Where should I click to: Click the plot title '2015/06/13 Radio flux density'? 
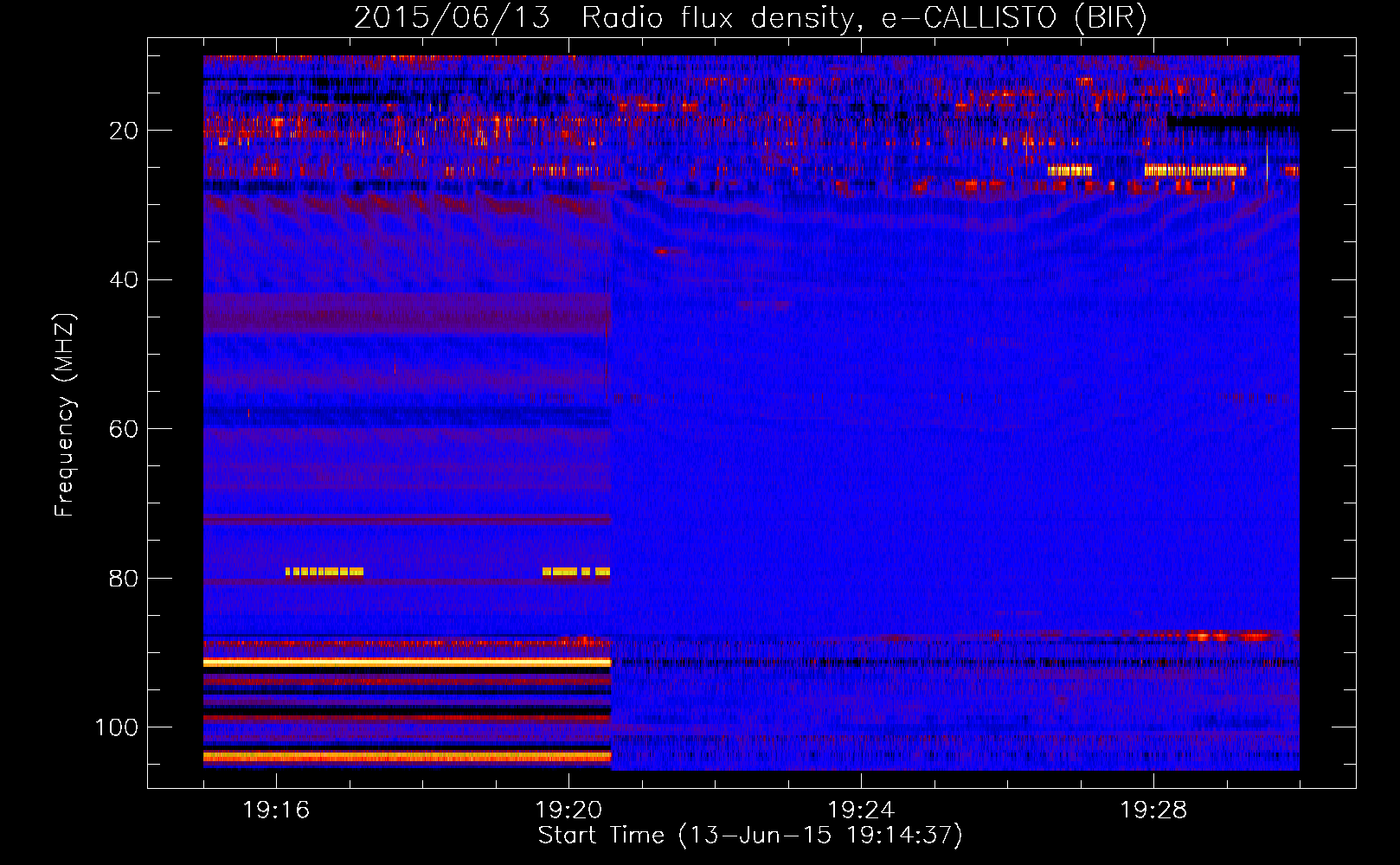click(604, 18)
